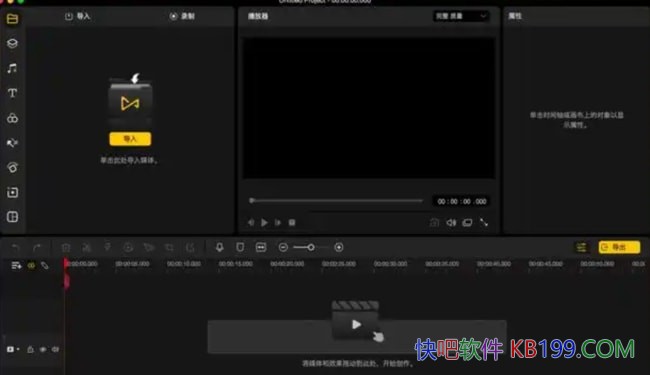Open the Media folder sidebar icon
The height and width of the screenshot is (375, 650).
(x=12, y=19)
